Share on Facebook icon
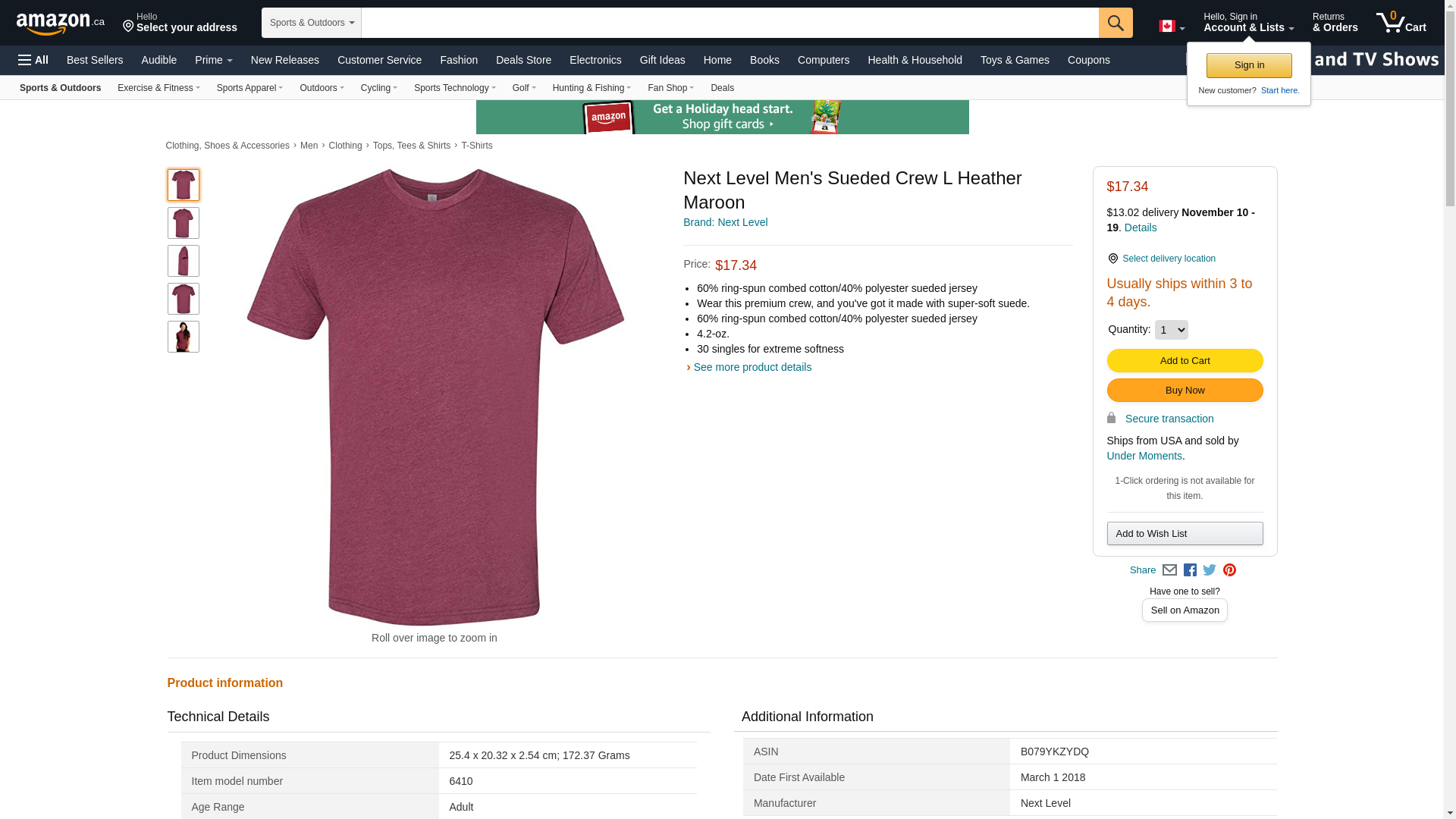The width and height of the screenshot is (1456, 819). 1190,570
